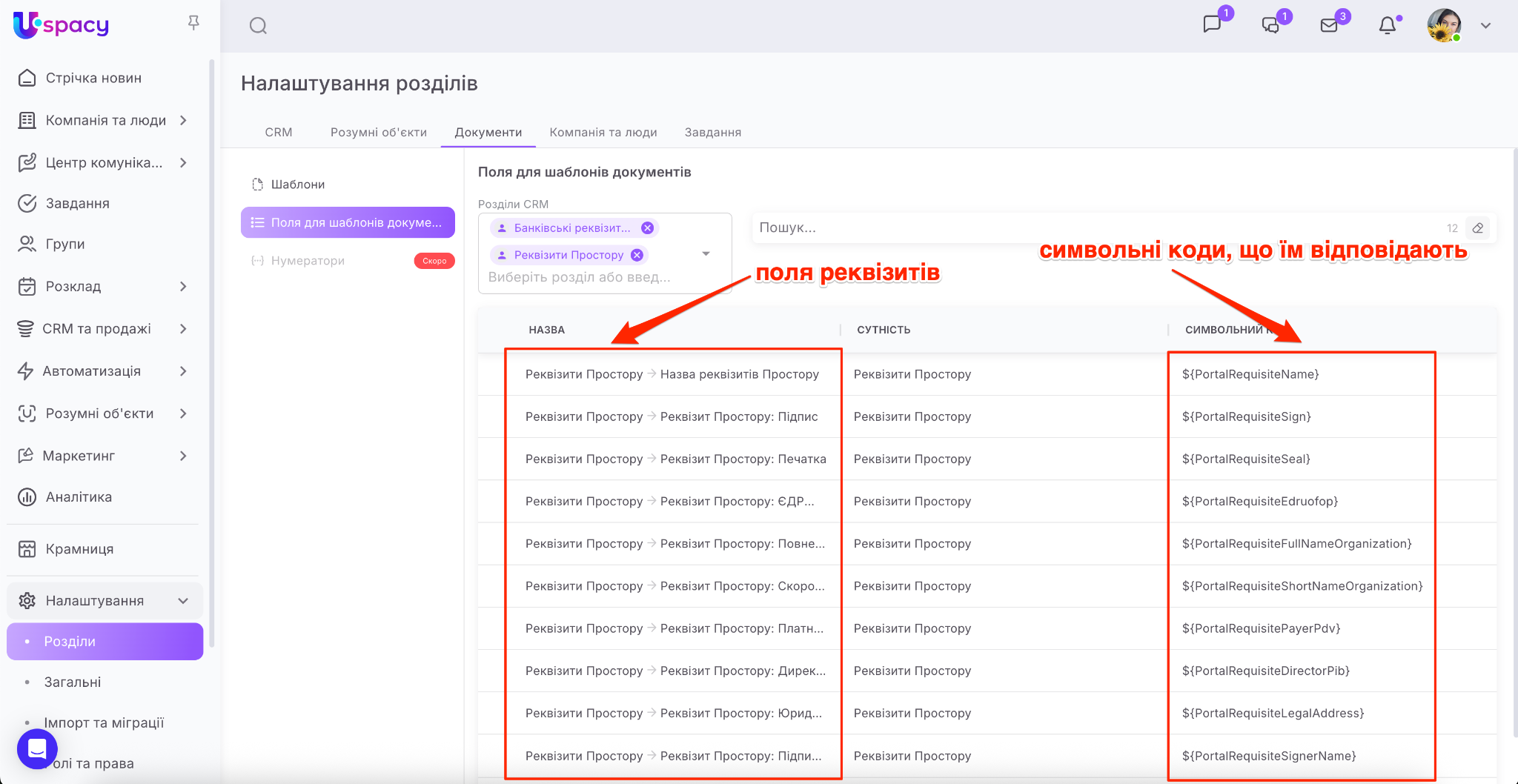The height and width of the screenshot is (784, 1518).
Task: Click the search magnifier icon in top bar
Action: [258, 26]
